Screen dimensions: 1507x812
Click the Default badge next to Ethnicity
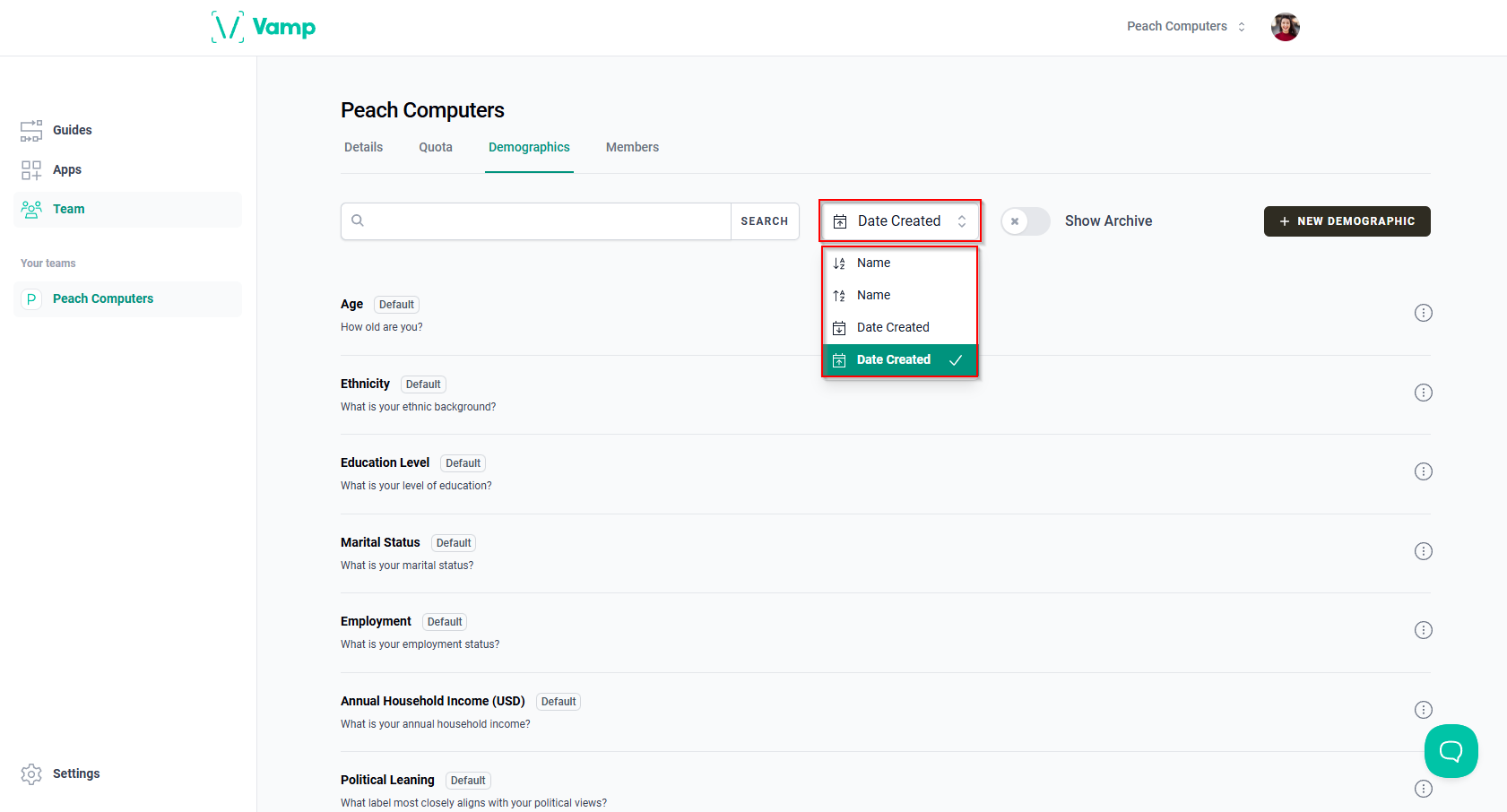[x=423, y=384]
